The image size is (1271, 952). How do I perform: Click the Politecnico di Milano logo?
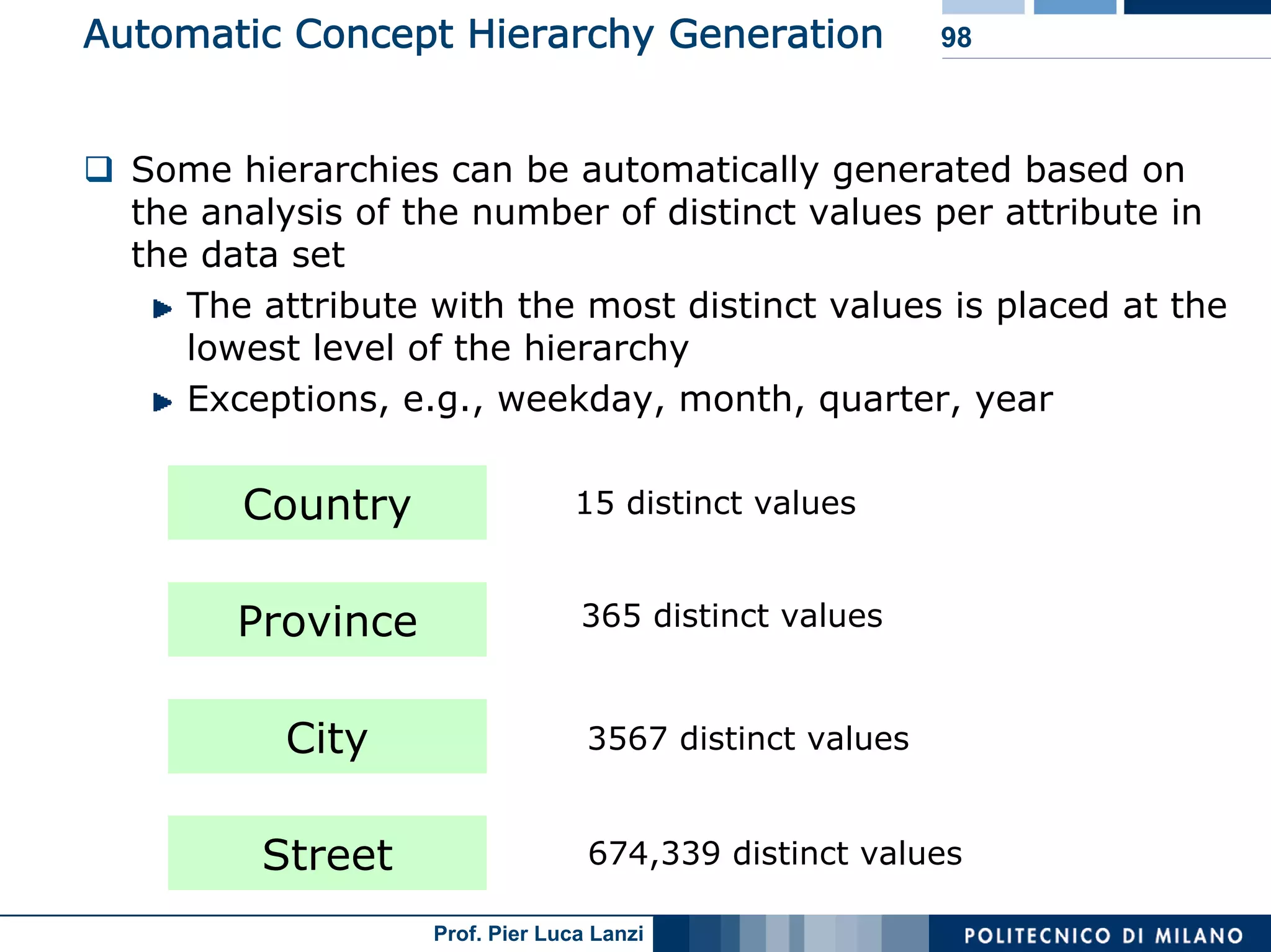coord(1103,935)
